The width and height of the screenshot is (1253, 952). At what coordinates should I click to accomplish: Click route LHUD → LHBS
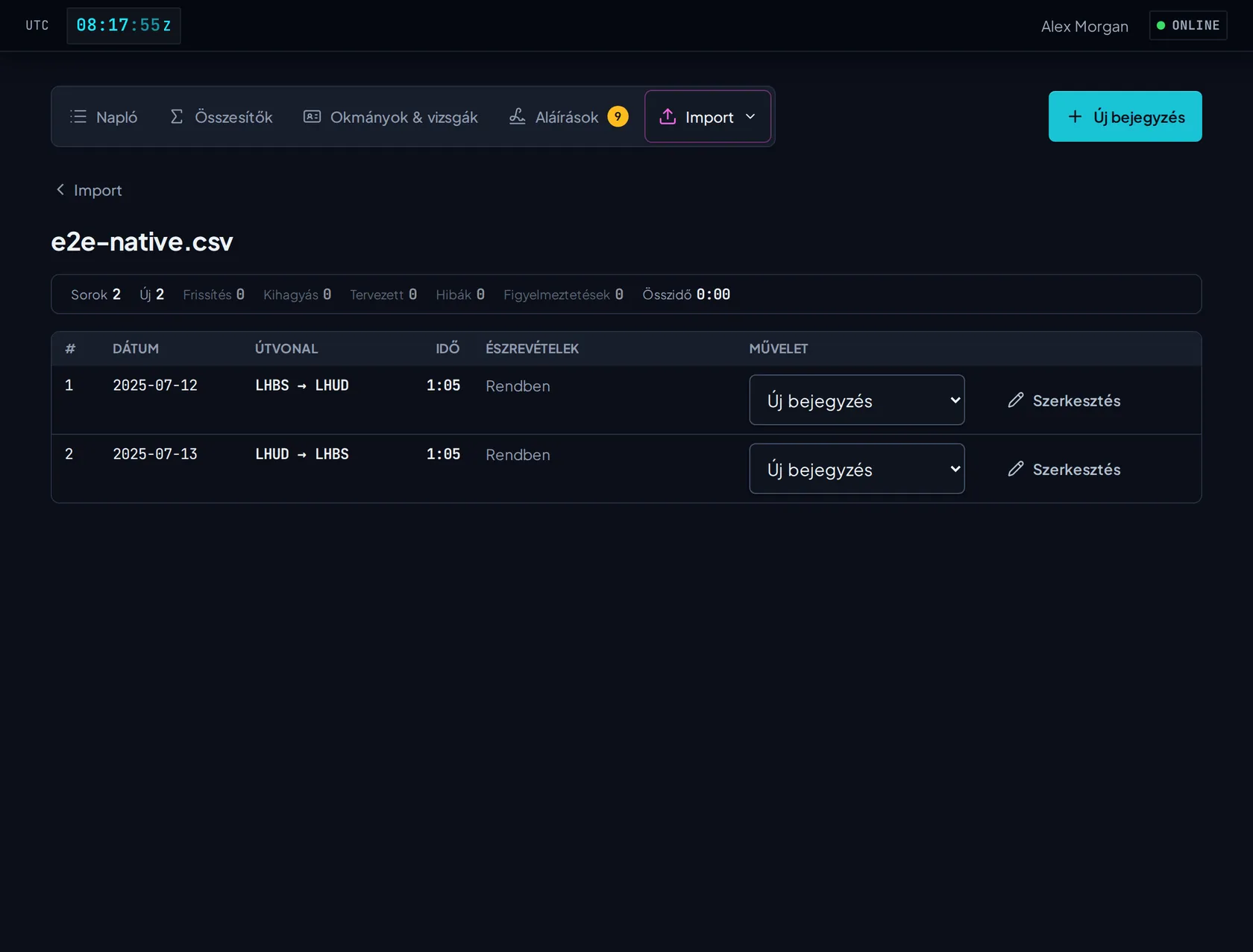click(302, 454)
